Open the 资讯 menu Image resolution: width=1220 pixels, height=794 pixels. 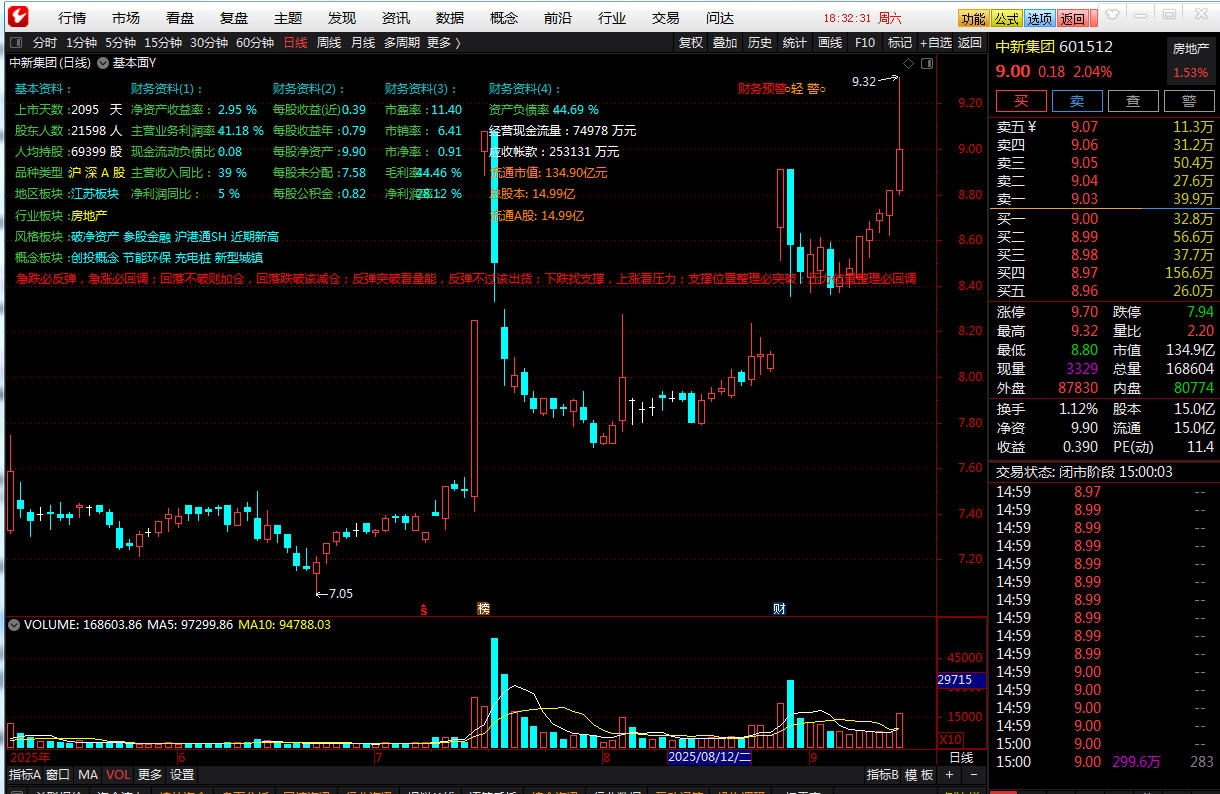(x=396, y=18)
